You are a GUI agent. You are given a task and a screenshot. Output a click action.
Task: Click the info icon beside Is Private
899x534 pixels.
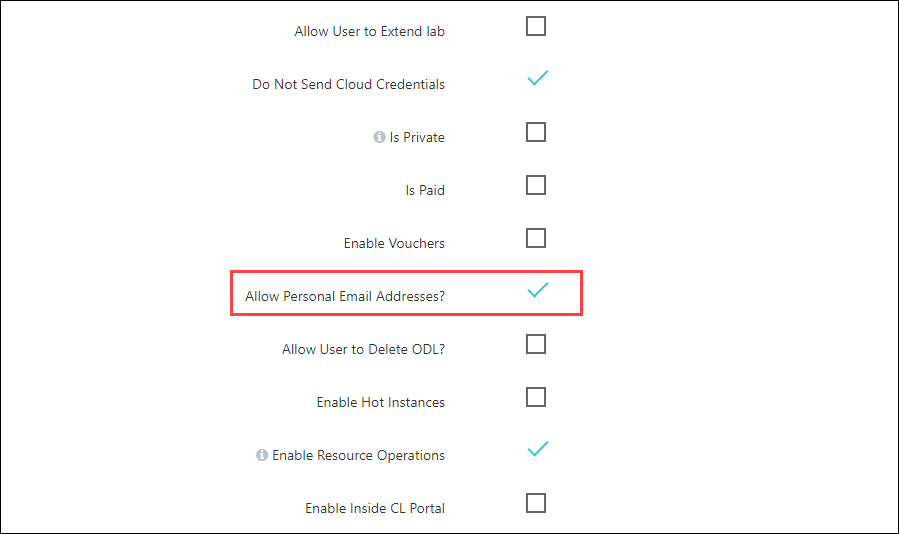379,137
